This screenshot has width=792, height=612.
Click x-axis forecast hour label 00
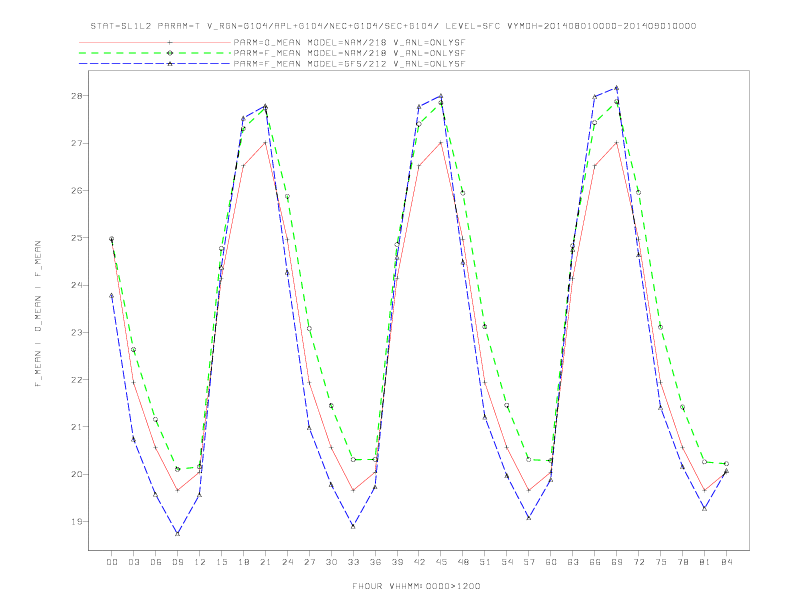point(112,562)
